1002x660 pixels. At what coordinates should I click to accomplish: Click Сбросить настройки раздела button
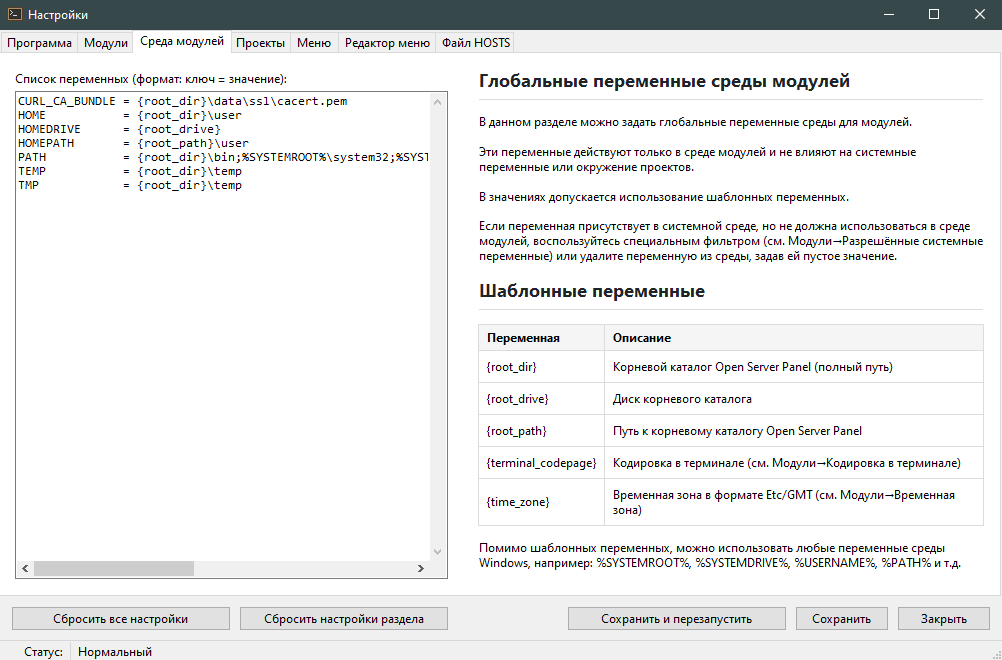tap(343, 619)
